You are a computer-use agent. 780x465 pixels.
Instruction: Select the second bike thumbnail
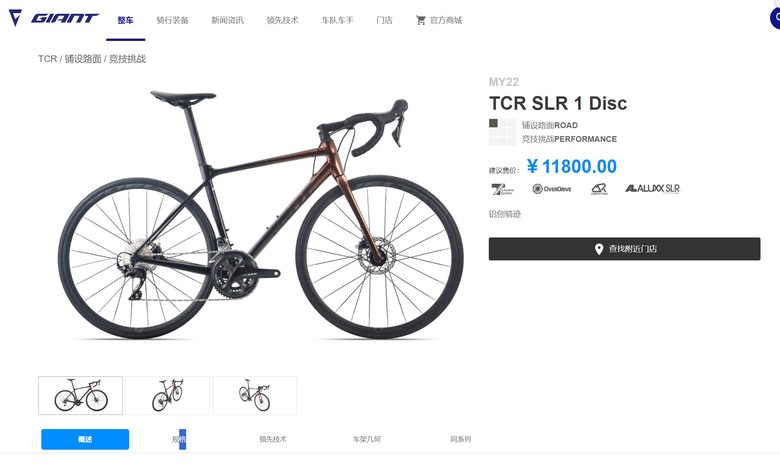pos(168,395)
